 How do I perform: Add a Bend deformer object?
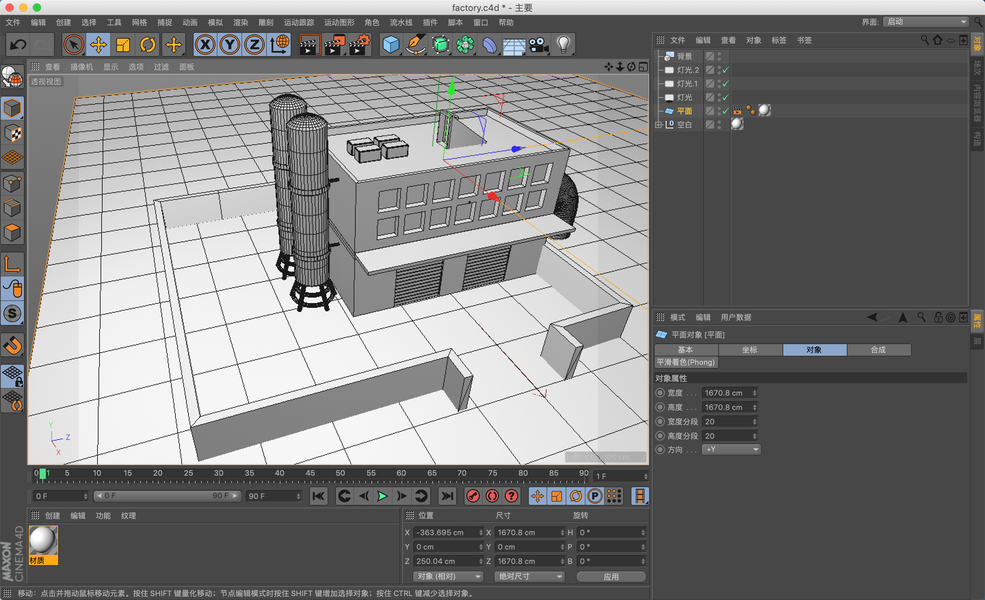coord(489,45)
